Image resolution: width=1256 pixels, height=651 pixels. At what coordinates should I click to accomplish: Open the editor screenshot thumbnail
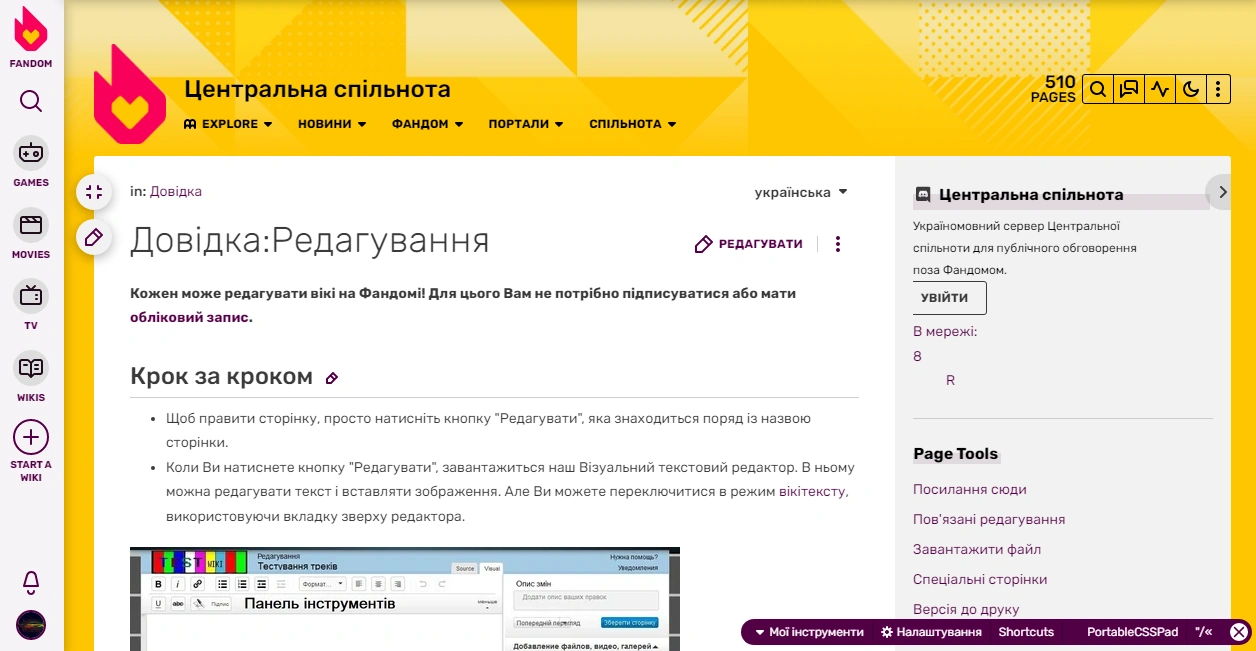pyautogui.click(x=405, y=598)
